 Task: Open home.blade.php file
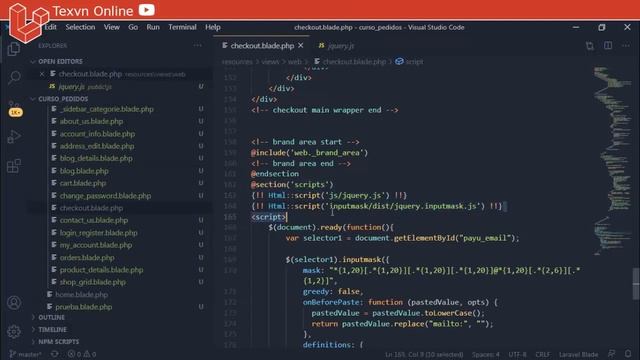[x=81, y=294]
